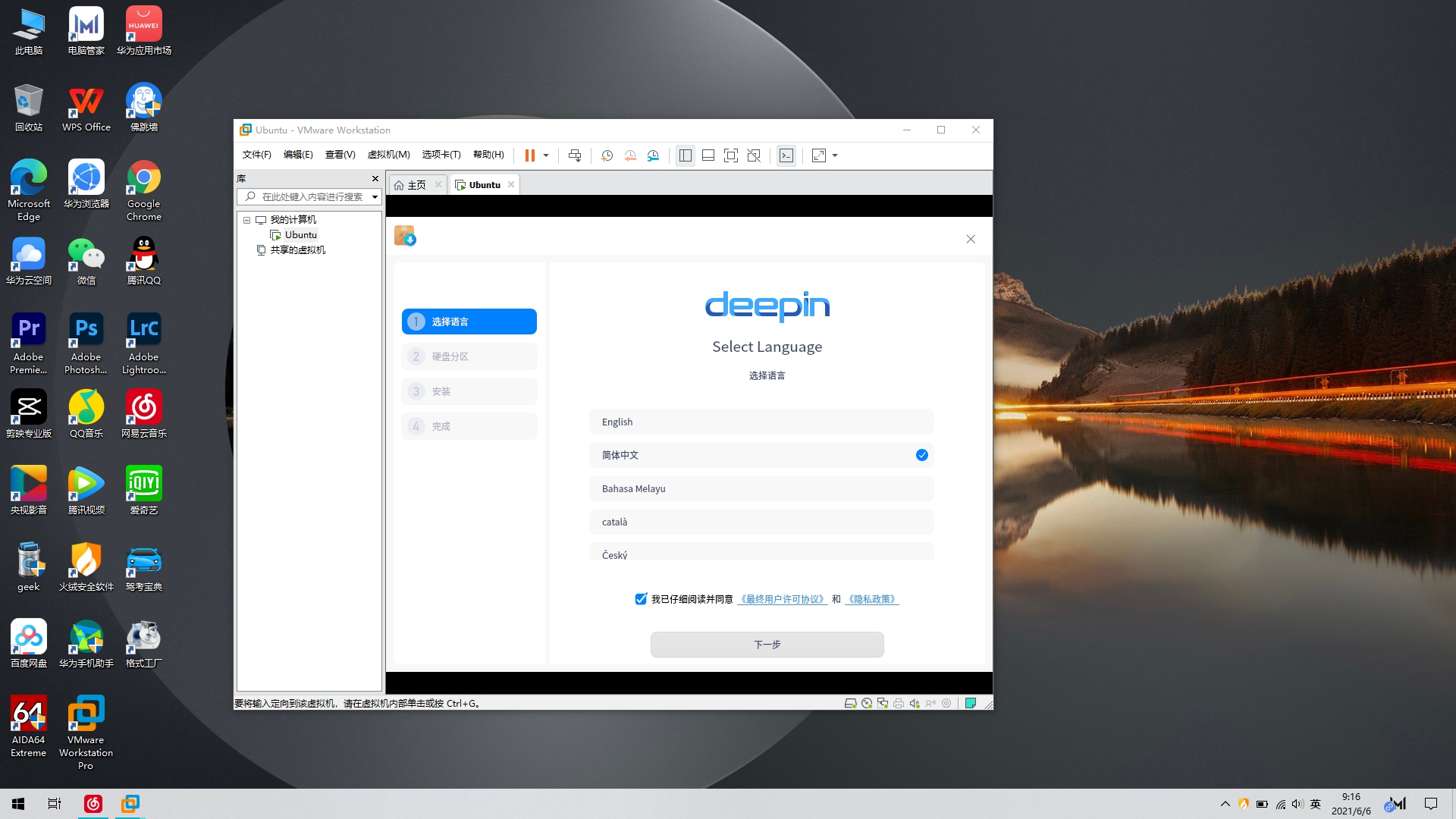
Task: Close the 主页 tab
Action: [x=438, y=184]
